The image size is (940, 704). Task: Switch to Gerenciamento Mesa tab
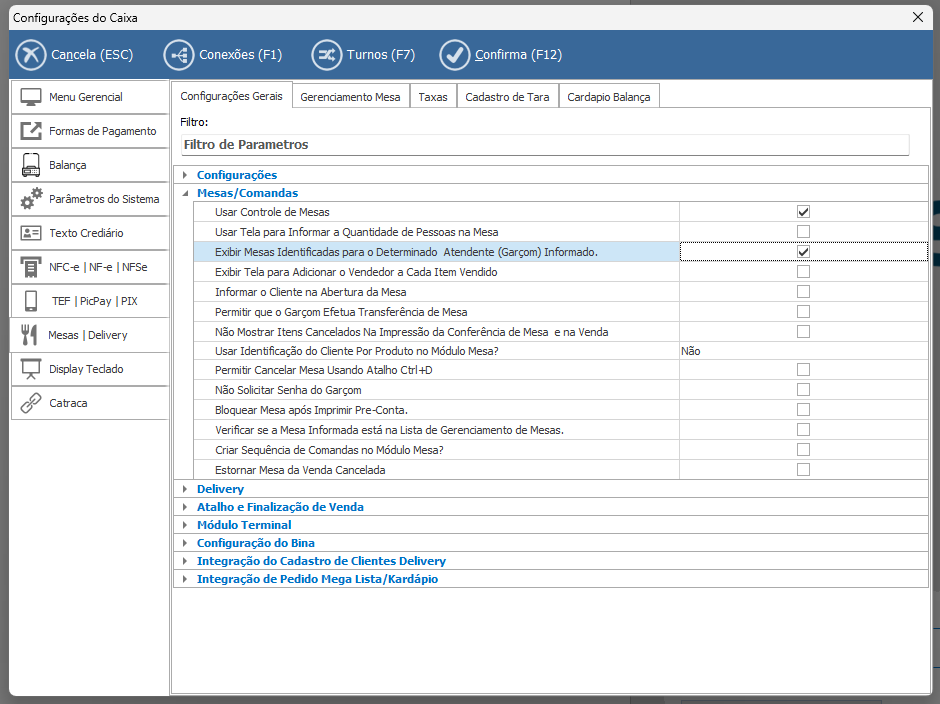tap(350, 97)
